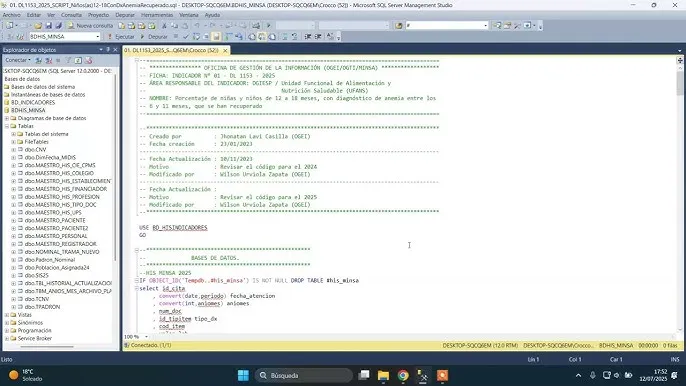Viewport: 686px width, 386px height.
Task: Open the Consulta menu
Action: tap(71, 15)
